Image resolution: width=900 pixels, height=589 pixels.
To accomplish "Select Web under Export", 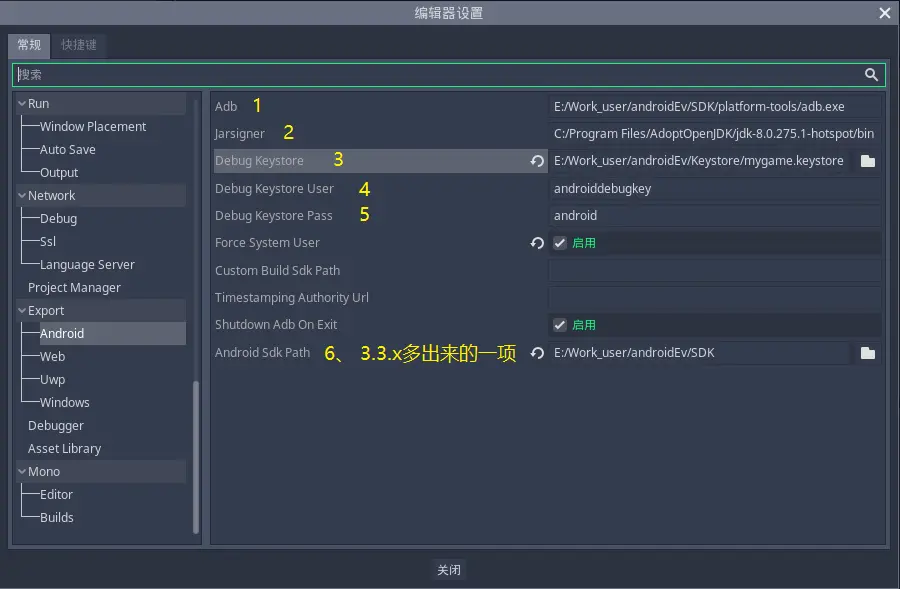I will [x=52, y=356].
